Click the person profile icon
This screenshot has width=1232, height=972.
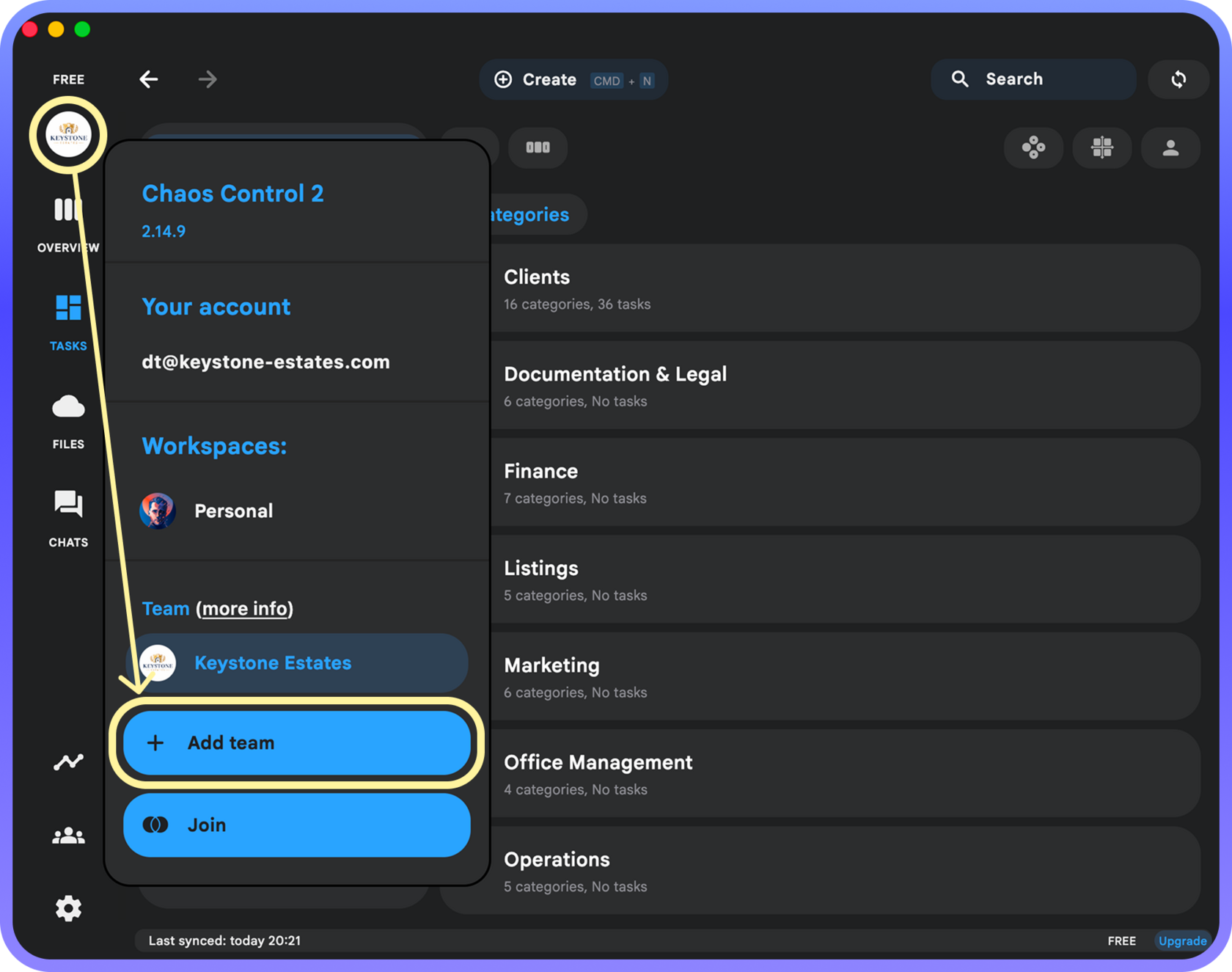1170,147
